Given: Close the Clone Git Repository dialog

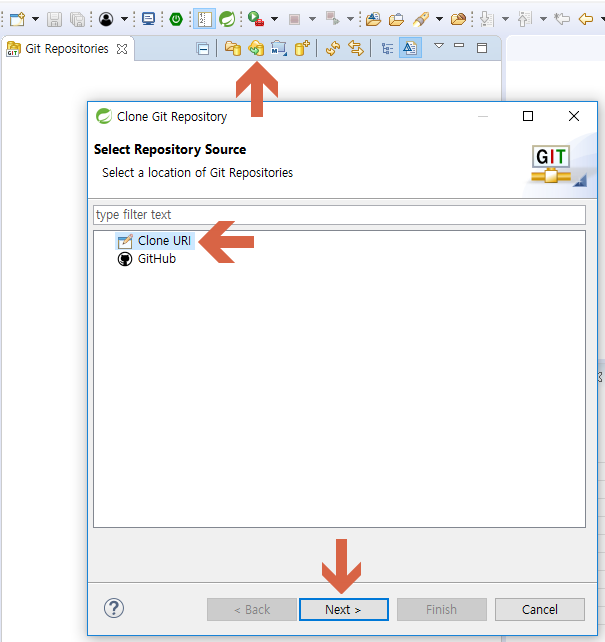Looking at the screenshot, I should 574,116.
